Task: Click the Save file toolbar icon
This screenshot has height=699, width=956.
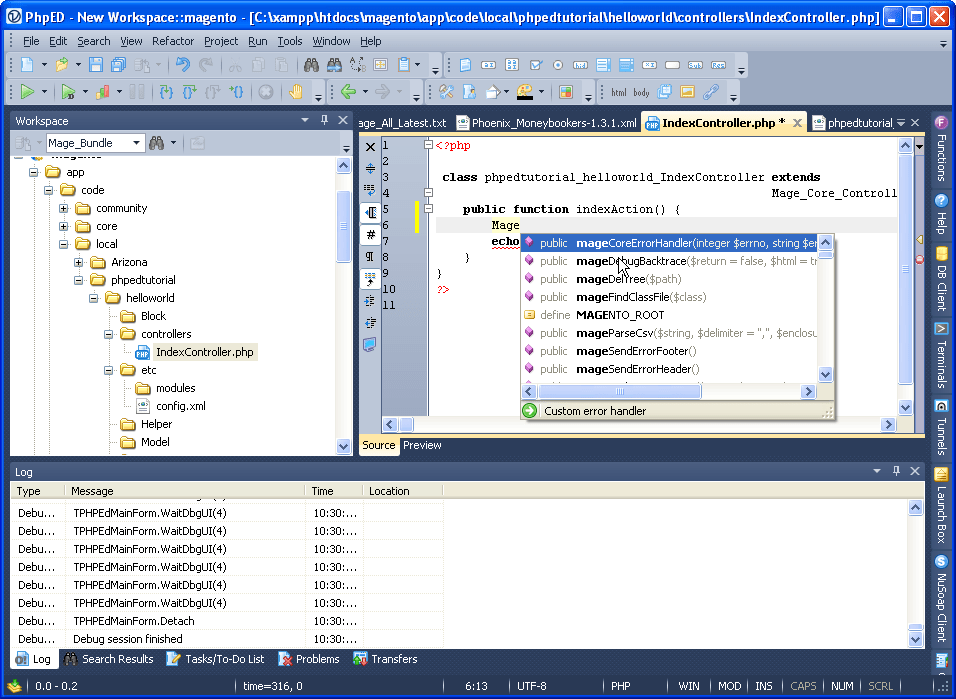Action: point(96,65)
